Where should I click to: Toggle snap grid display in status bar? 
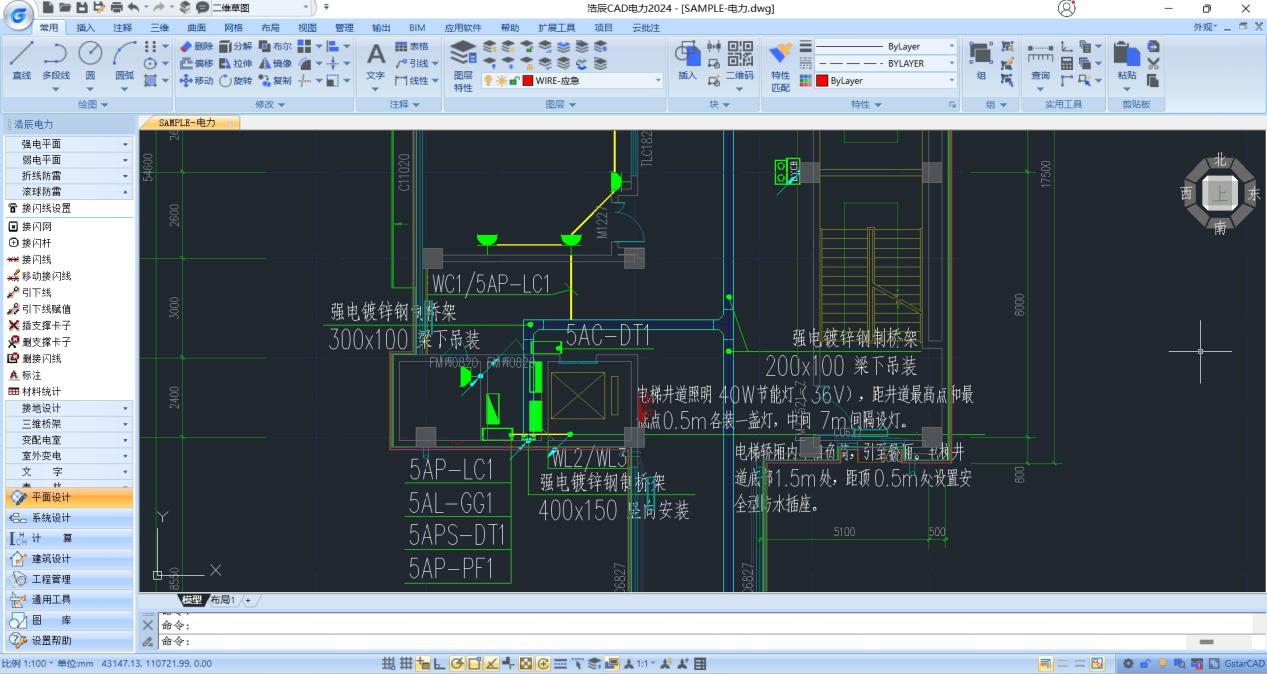coord(388,664)
